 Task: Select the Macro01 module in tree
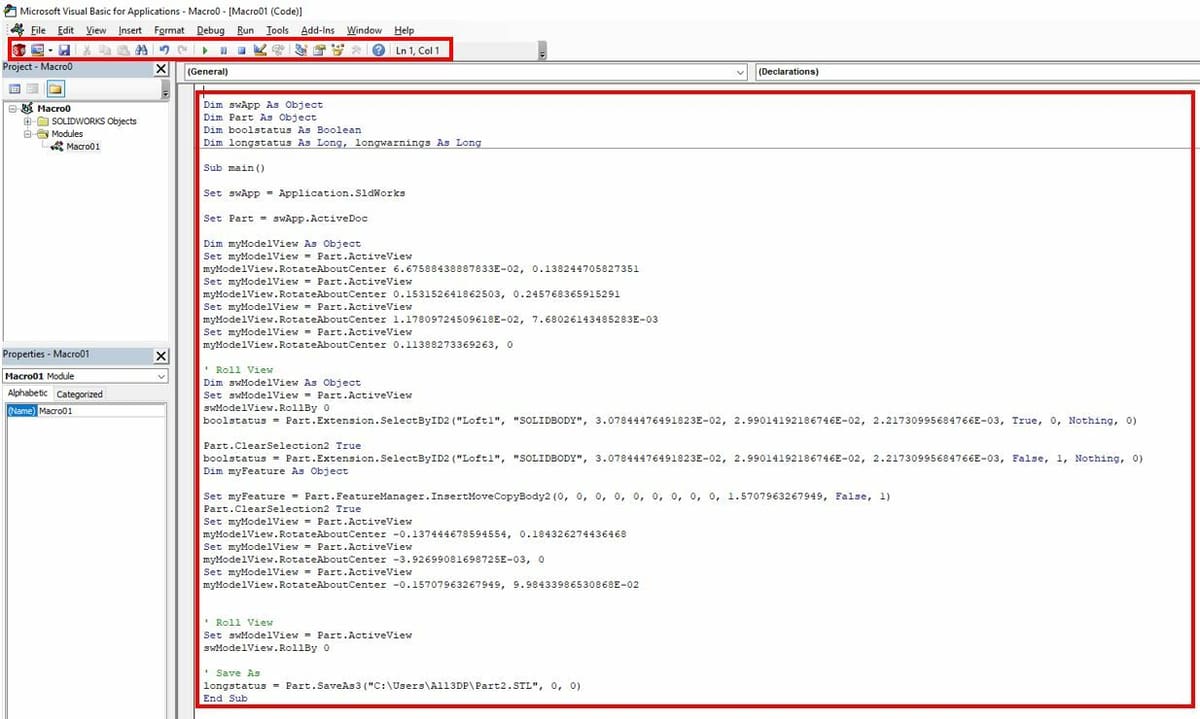[x=82, y=147]
